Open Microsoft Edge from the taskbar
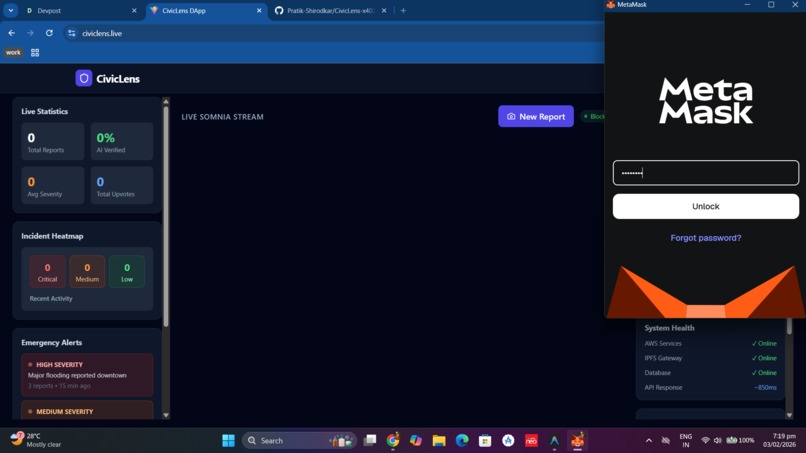Image resolution: width=806 pixels, height=453 pixels. point(462,441)
